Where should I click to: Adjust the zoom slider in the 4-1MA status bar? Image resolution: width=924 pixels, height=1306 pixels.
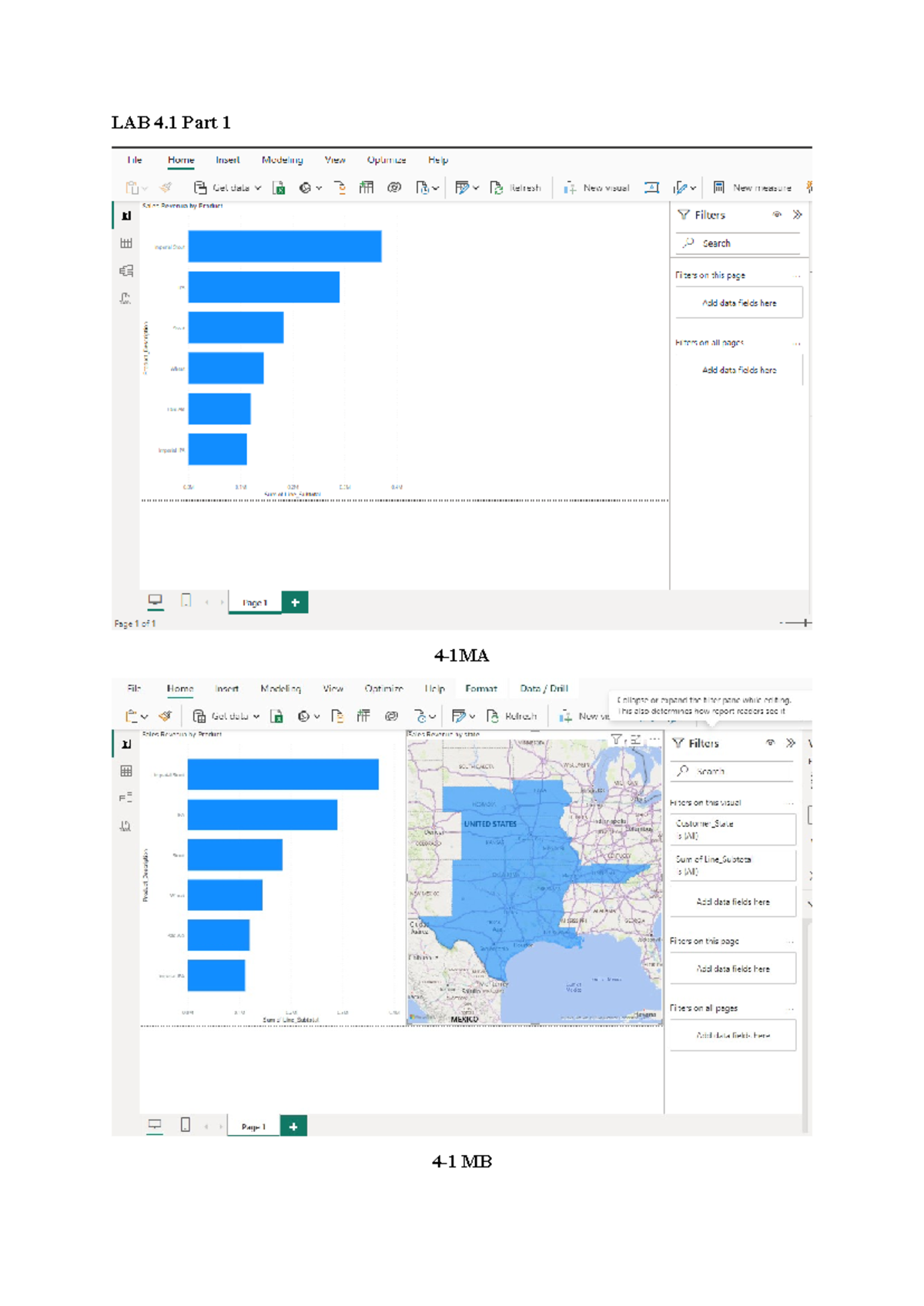click(805, 622)
